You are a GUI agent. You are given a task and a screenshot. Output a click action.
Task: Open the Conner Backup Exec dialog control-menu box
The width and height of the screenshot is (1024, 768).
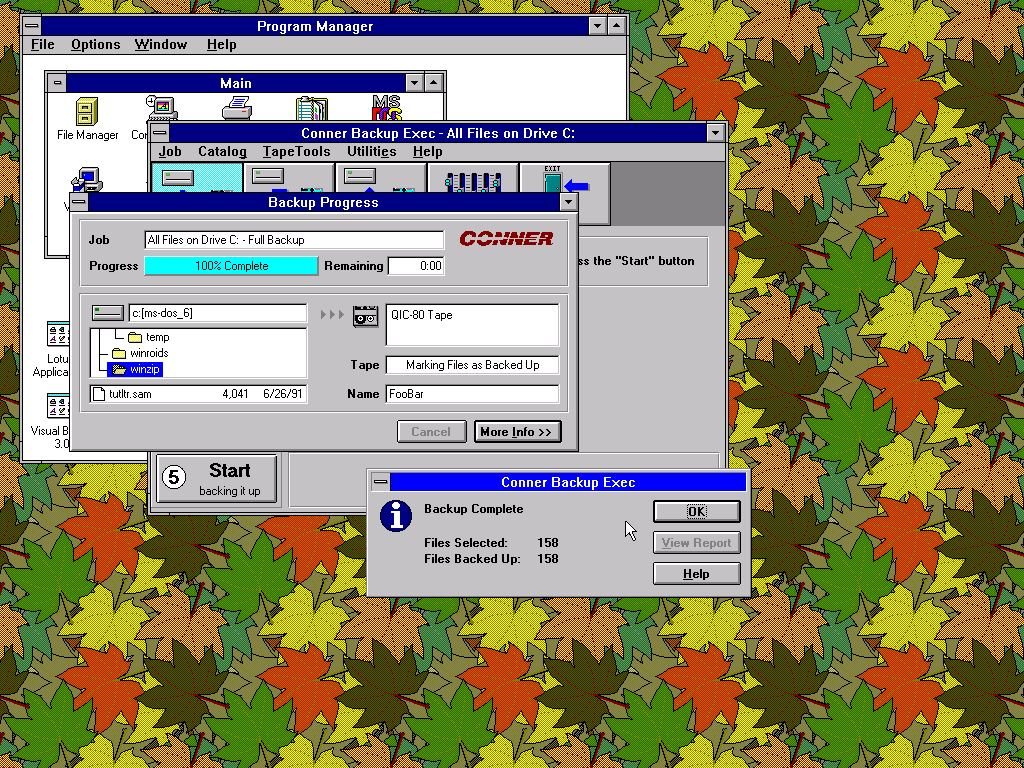click(x=380, y=482)
